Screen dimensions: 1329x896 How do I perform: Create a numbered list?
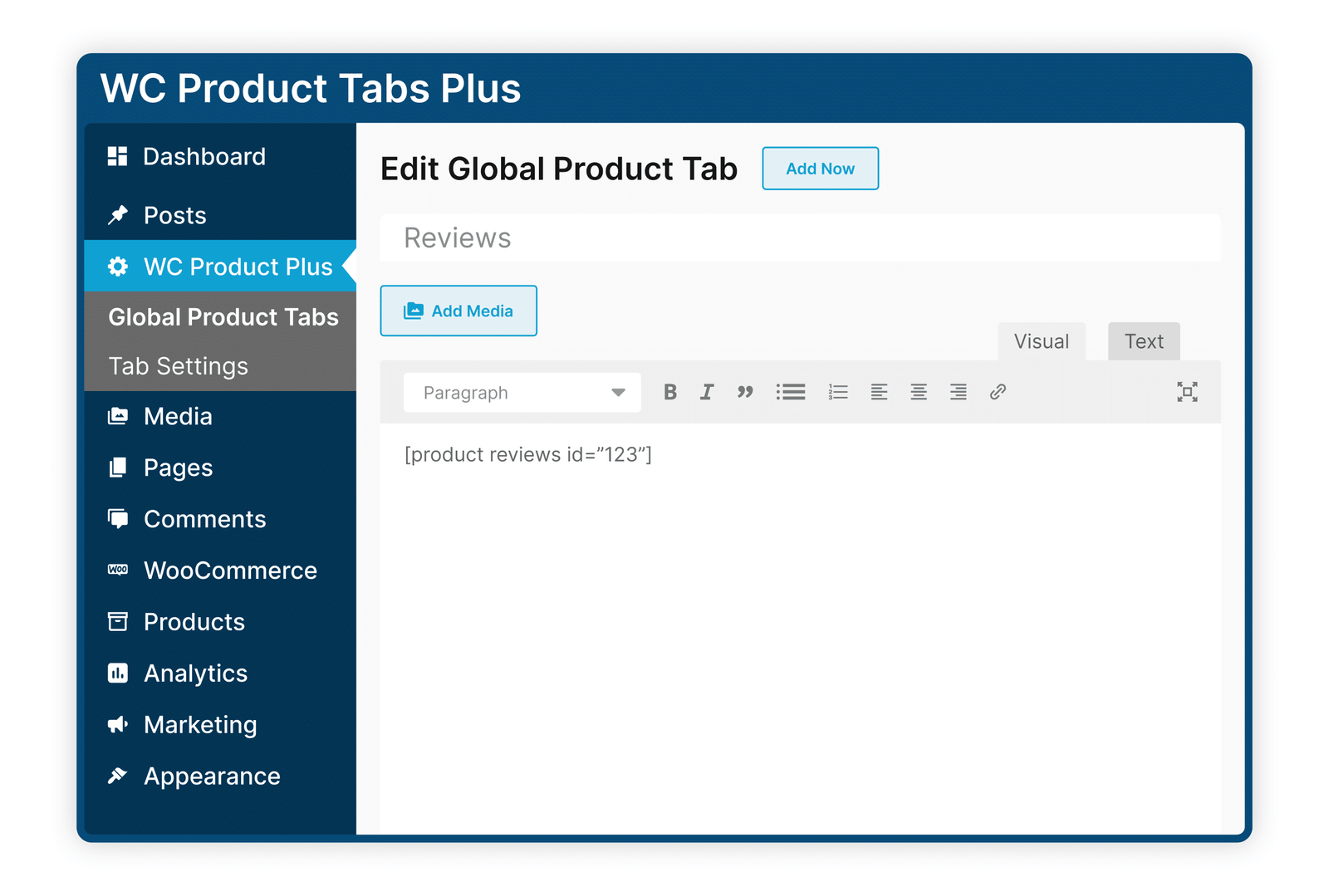point(838,392)
